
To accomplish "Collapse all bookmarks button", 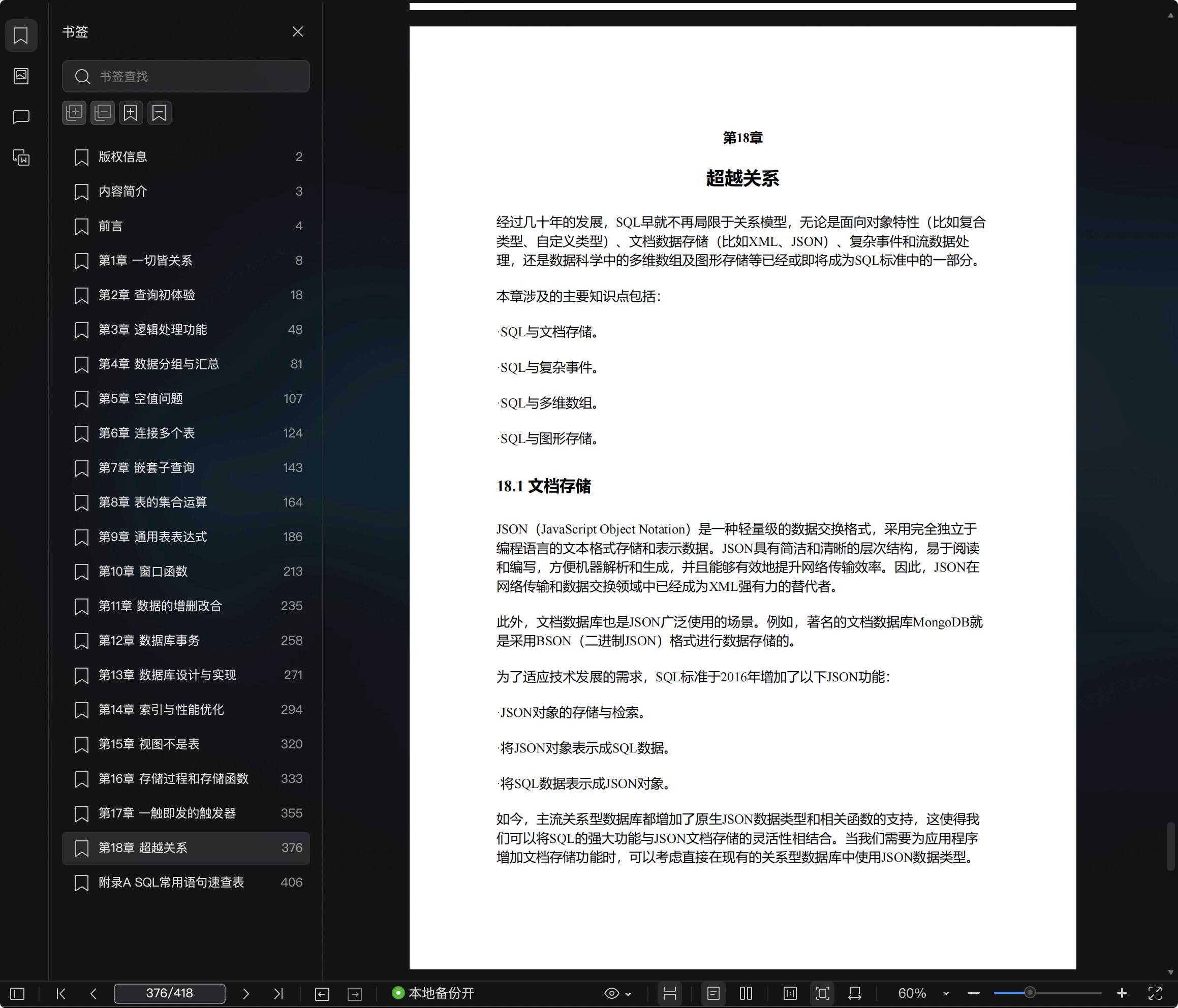I will pyautogui.click(x=103, y=113).
